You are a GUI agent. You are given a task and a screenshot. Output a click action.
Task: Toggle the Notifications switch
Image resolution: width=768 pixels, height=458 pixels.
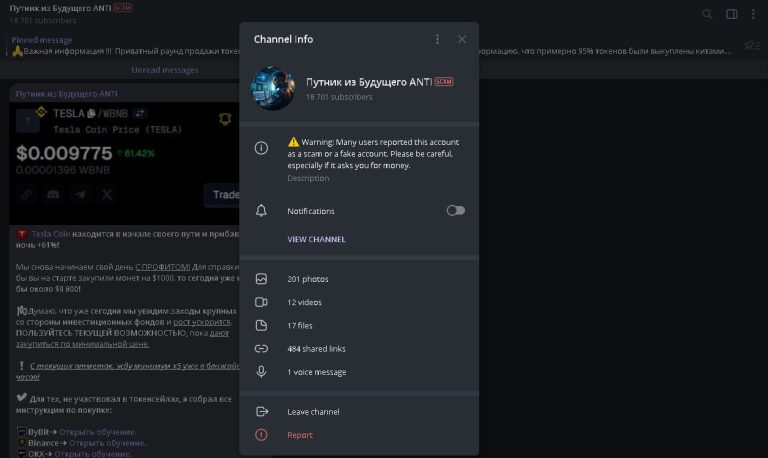(456, 211)
